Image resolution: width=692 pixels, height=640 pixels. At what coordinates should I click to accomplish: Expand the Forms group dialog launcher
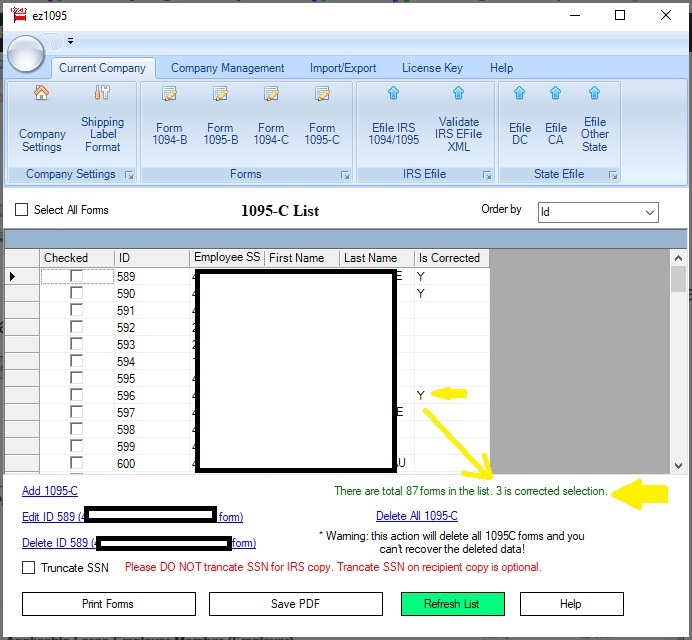[x=345, y=175]
